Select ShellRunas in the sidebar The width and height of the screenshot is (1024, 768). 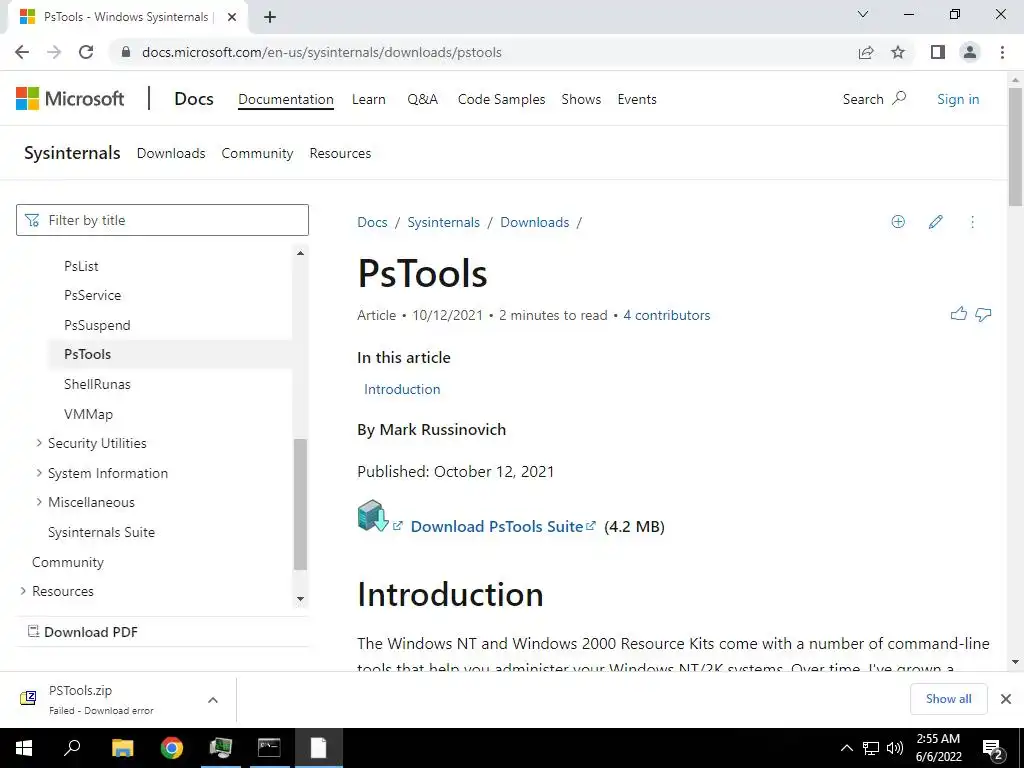(97, 384)
